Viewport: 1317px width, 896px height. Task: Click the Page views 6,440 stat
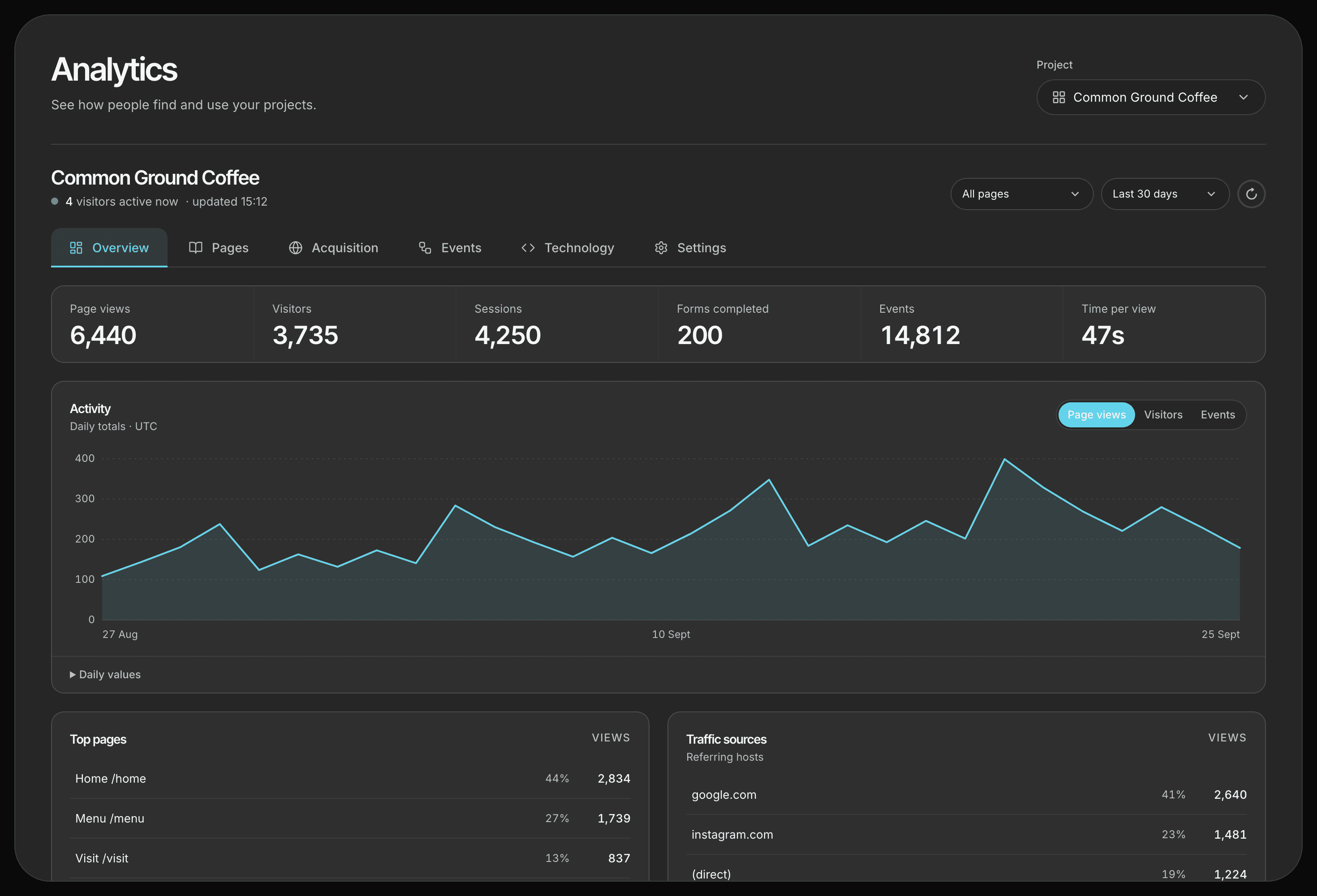pos(152,324)
